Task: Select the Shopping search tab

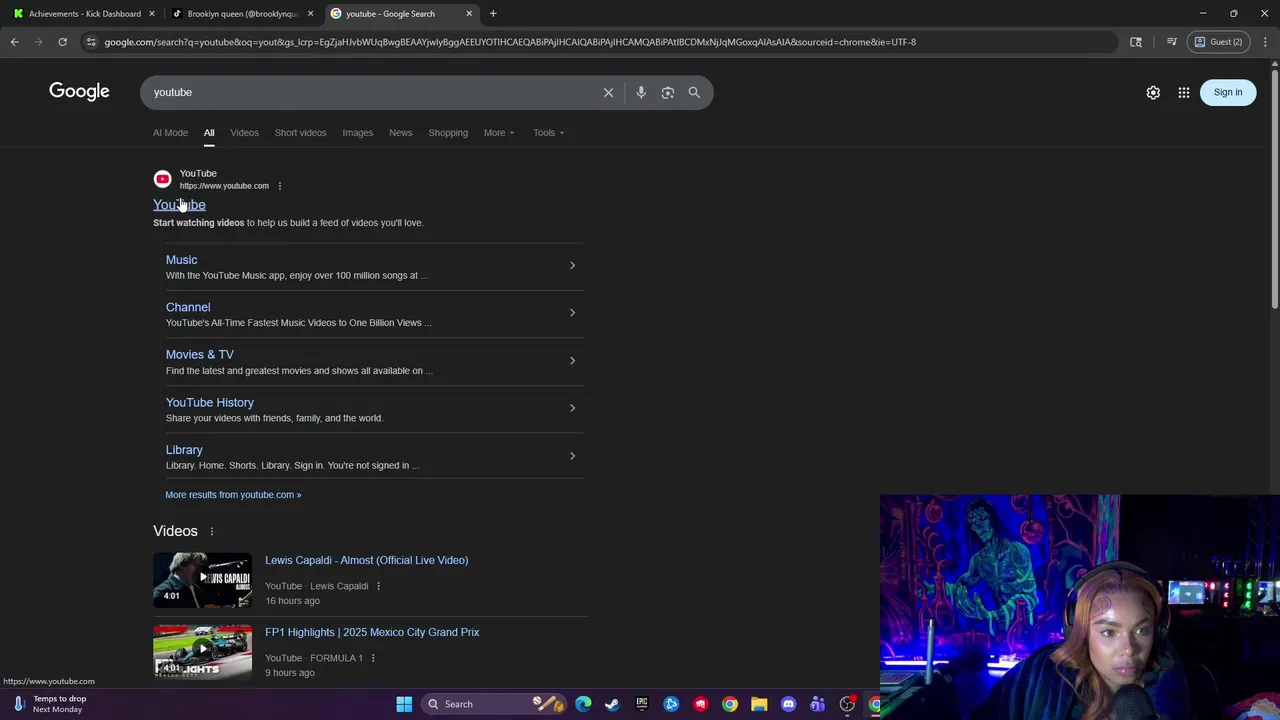Action: (x=448, y=133)
